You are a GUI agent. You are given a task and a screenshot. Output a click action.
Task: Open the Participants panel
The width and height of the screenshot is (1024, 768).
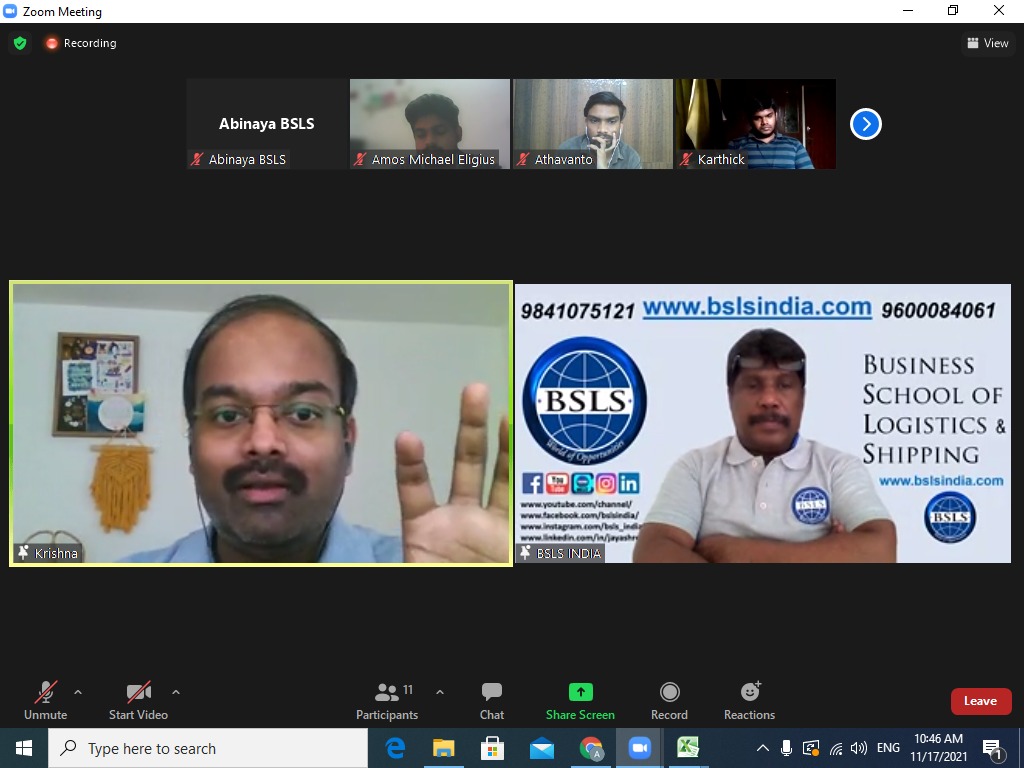point(387,701)
